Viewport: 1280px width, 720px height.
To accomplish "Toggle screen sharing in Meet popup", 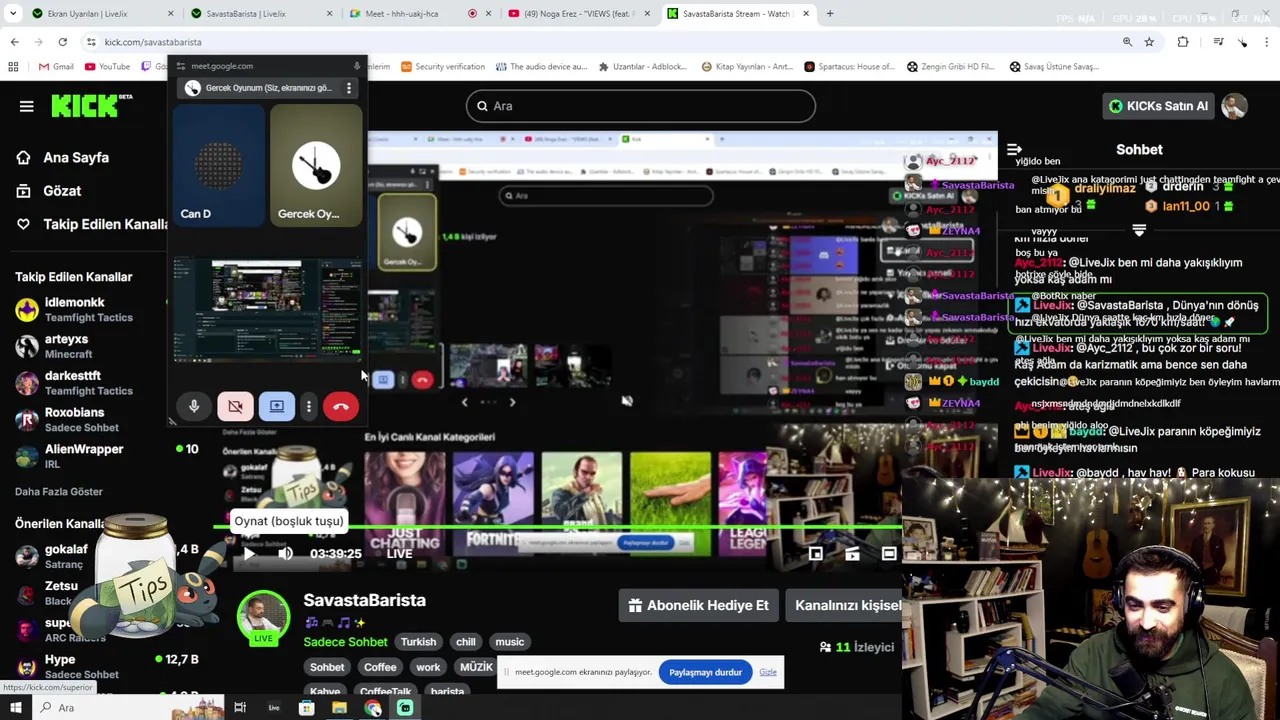I will [277, 406].
